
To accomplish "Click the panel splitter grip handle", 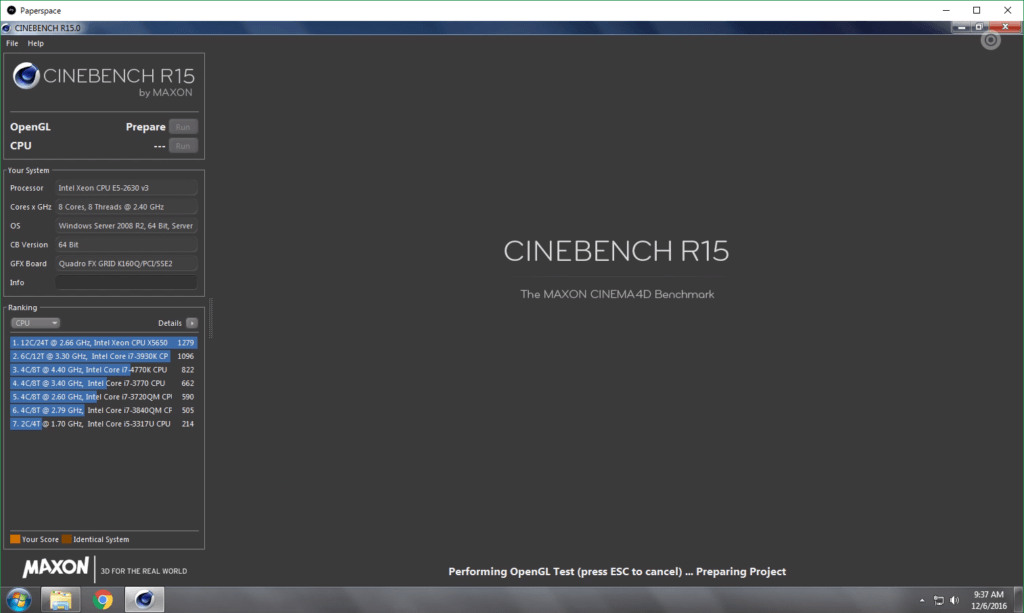I will [210, 318].
